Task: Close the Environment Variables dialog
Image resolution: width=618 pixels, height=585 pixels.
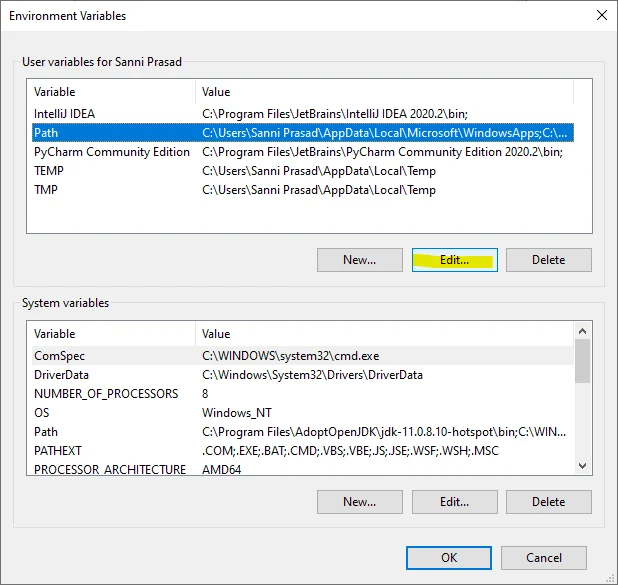Action: click(601, 15)
